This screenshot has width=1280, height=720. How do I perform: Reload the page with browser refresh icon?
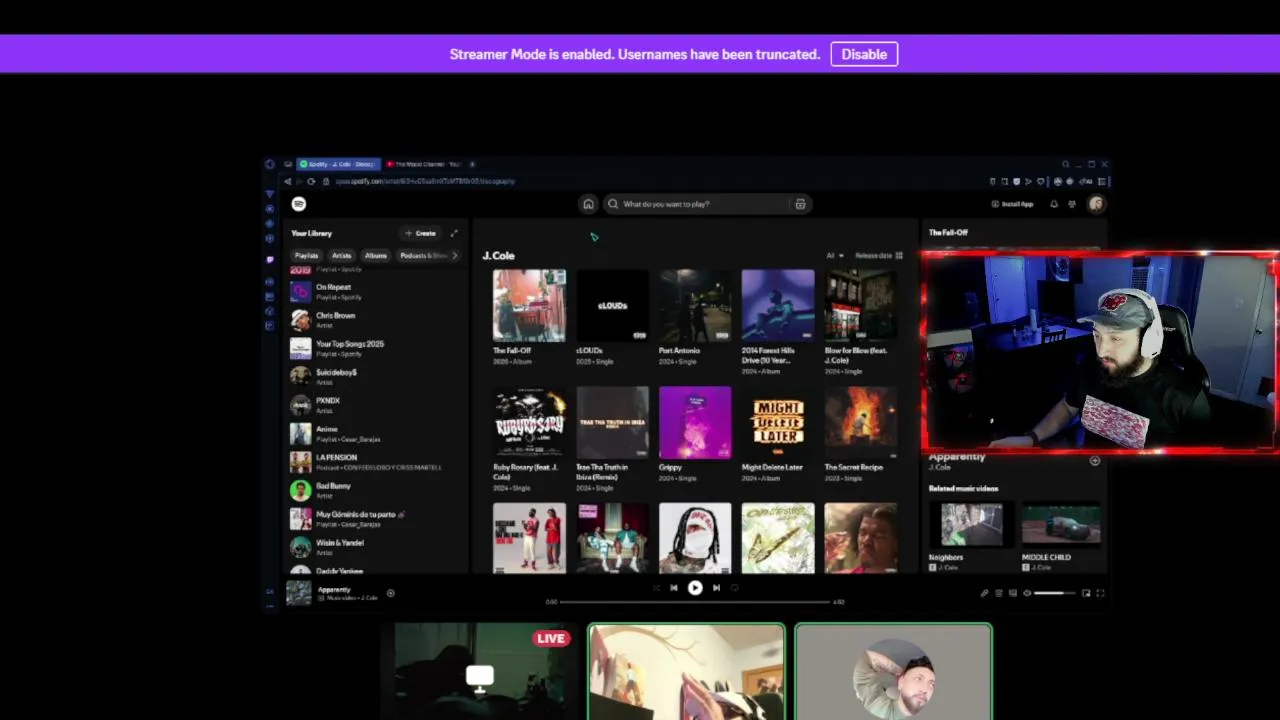pyautogui.click(x=311, y=181)
